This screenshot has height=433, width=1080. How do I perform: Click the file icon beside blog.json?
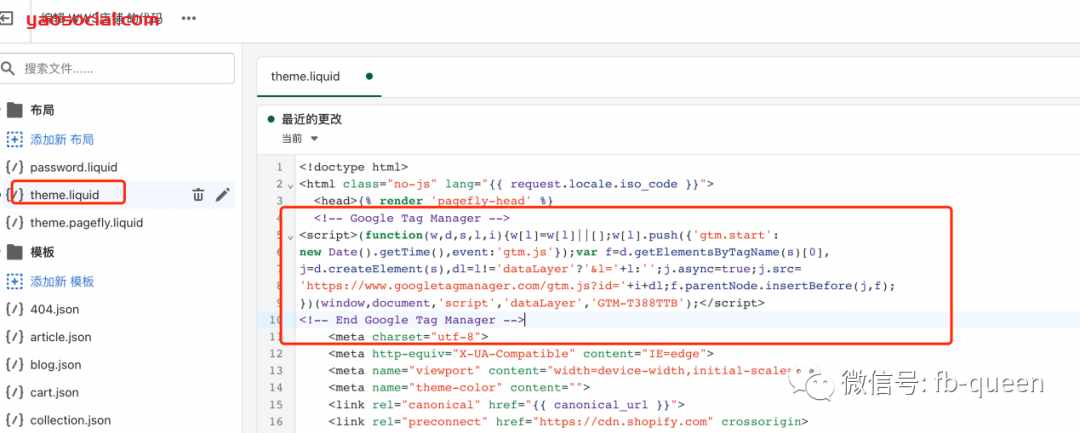point(14,365)
